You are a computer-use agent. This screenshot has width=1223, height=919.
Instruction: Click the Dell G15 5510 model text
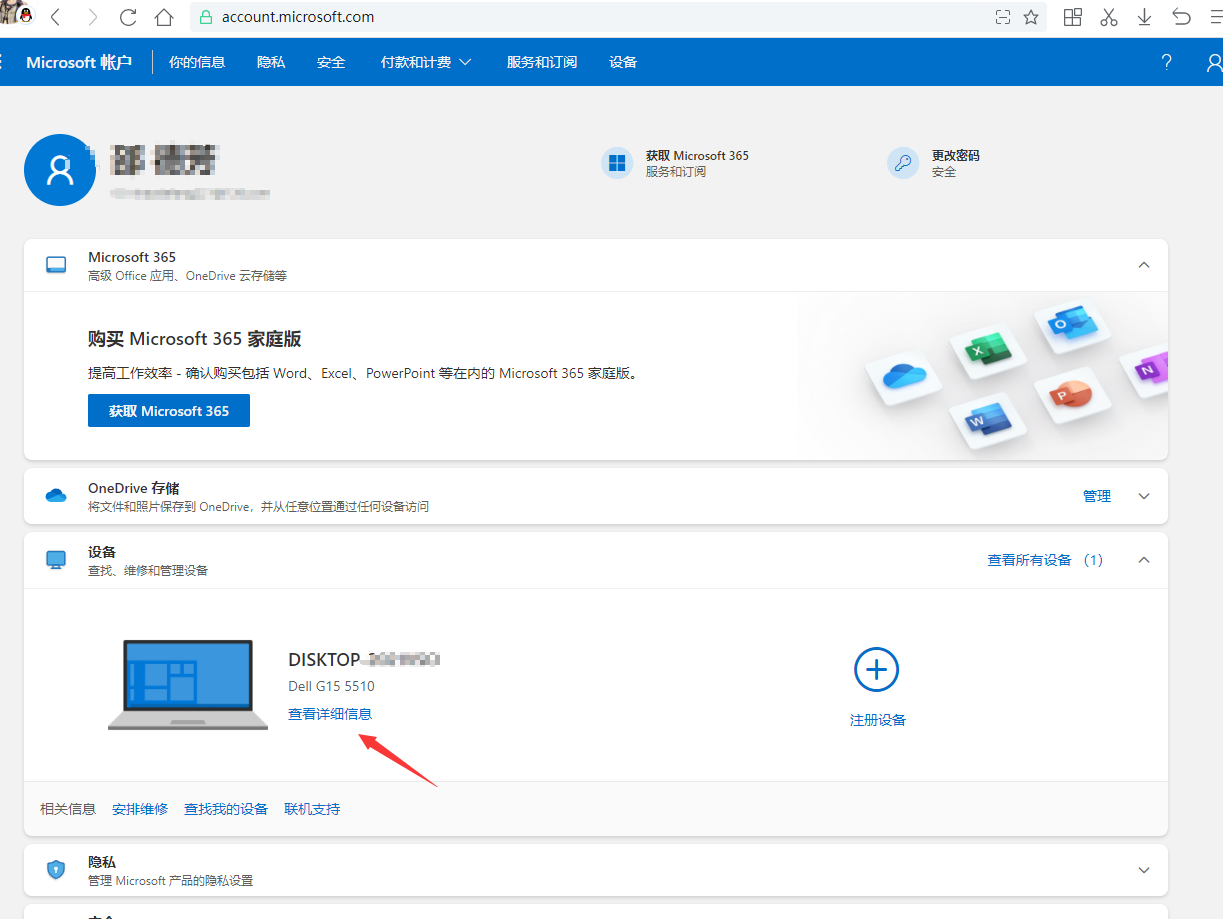(331, 686)
